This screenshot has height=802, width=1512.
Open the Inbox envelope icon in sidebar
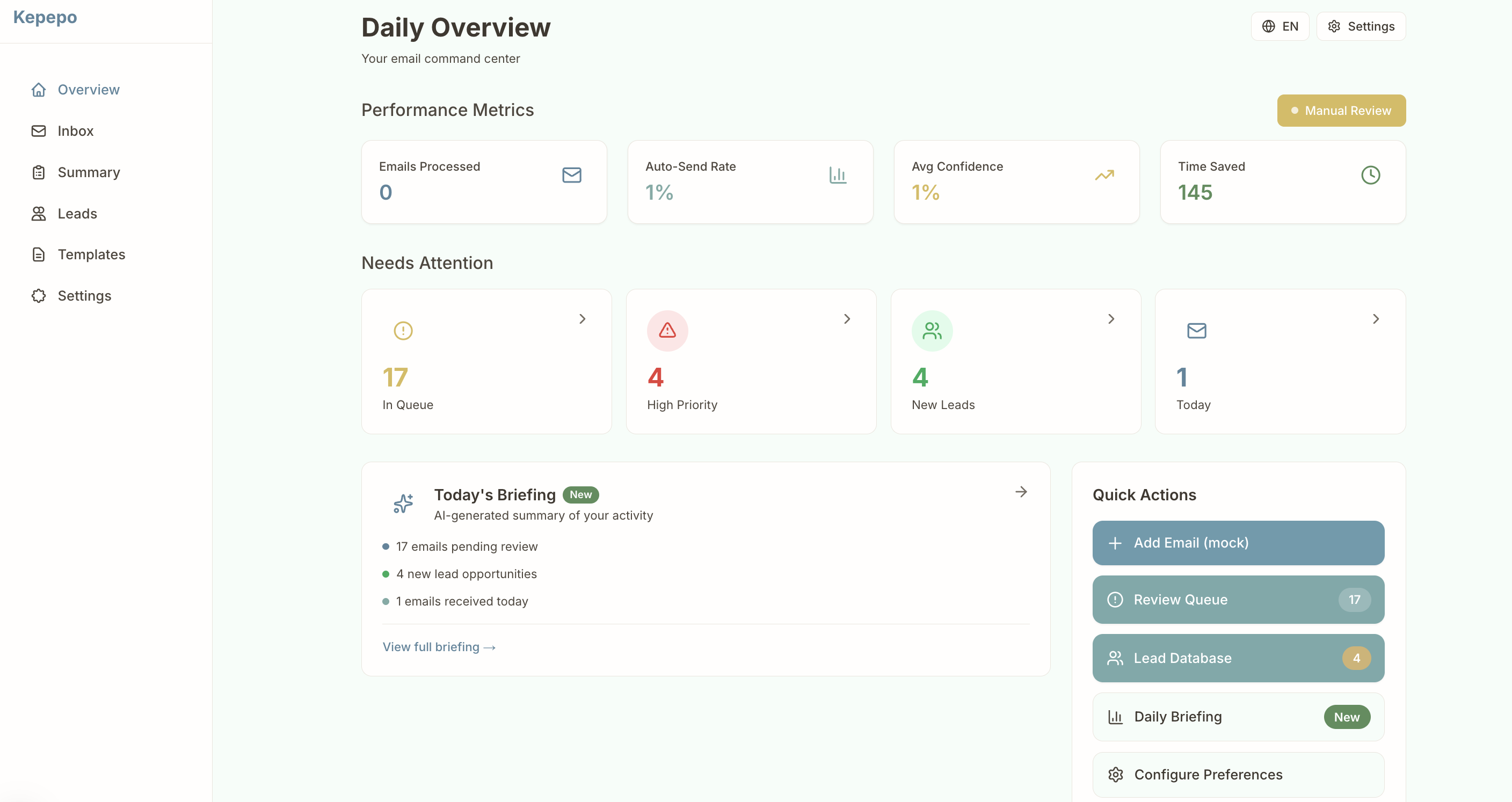coord(39,130)
